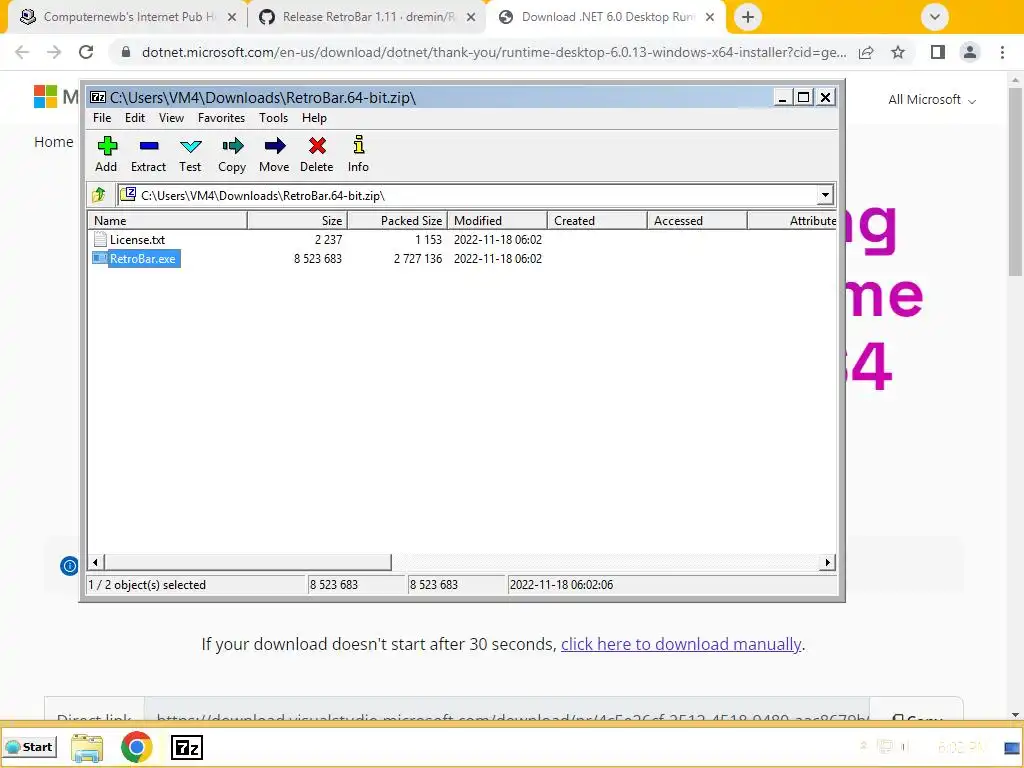Click 7-Zip icon in taskbar

(x=187, y=748)
